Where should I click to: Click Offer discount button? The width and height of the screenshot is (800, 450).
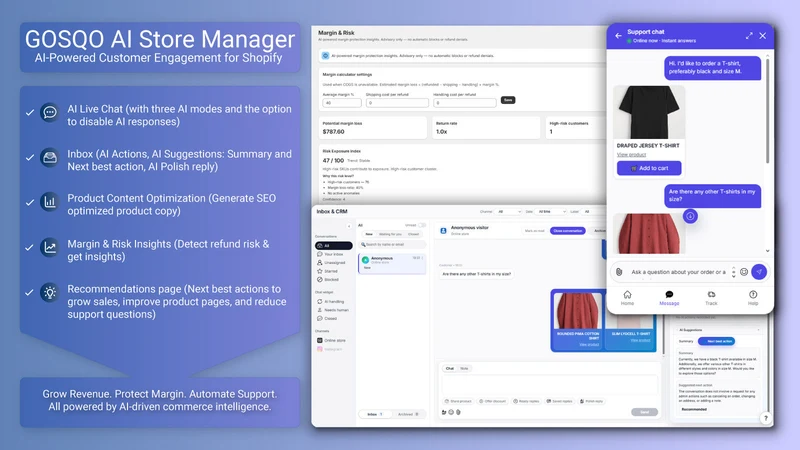492,402
